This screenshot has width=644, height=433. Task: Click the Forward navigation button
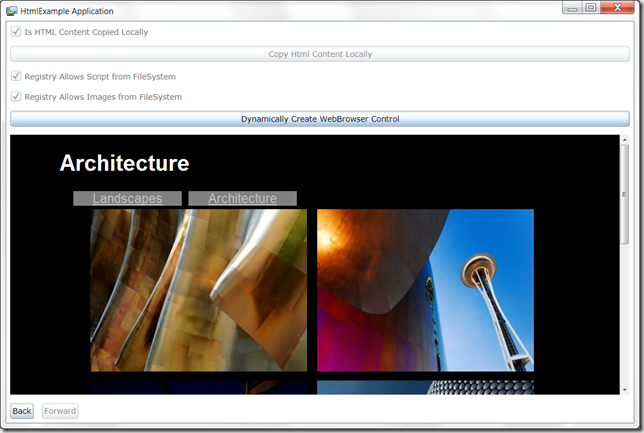point(60,411)
